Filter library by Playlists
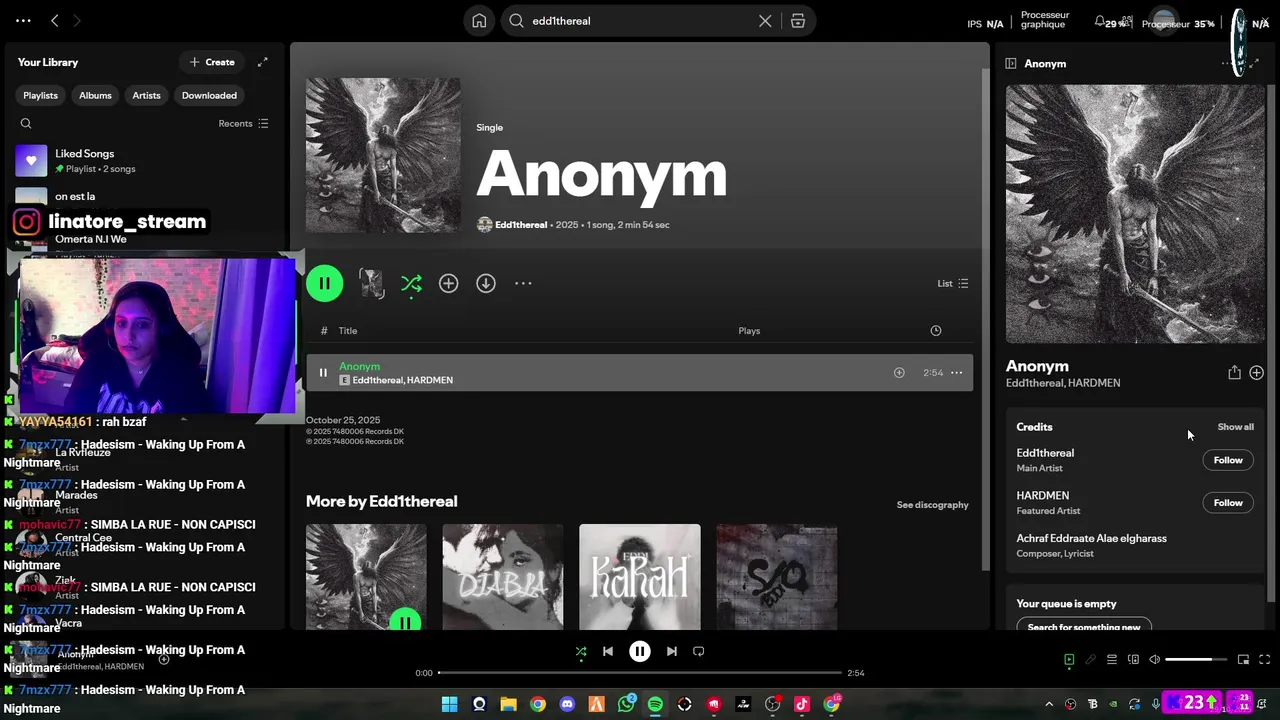This screenshot has width=1280, height=720. 40,96
